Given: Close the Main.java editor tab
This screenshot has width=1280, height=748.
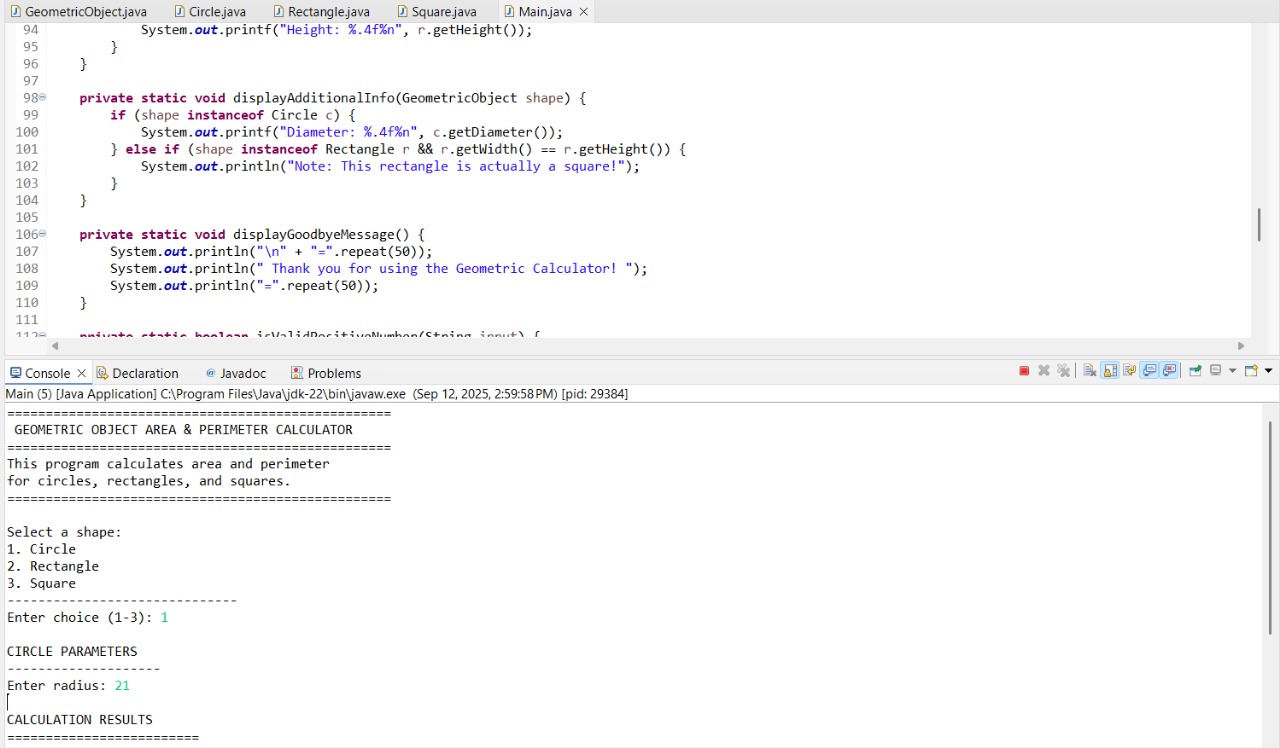Looking at the screenshot, I should coord(584,12).
